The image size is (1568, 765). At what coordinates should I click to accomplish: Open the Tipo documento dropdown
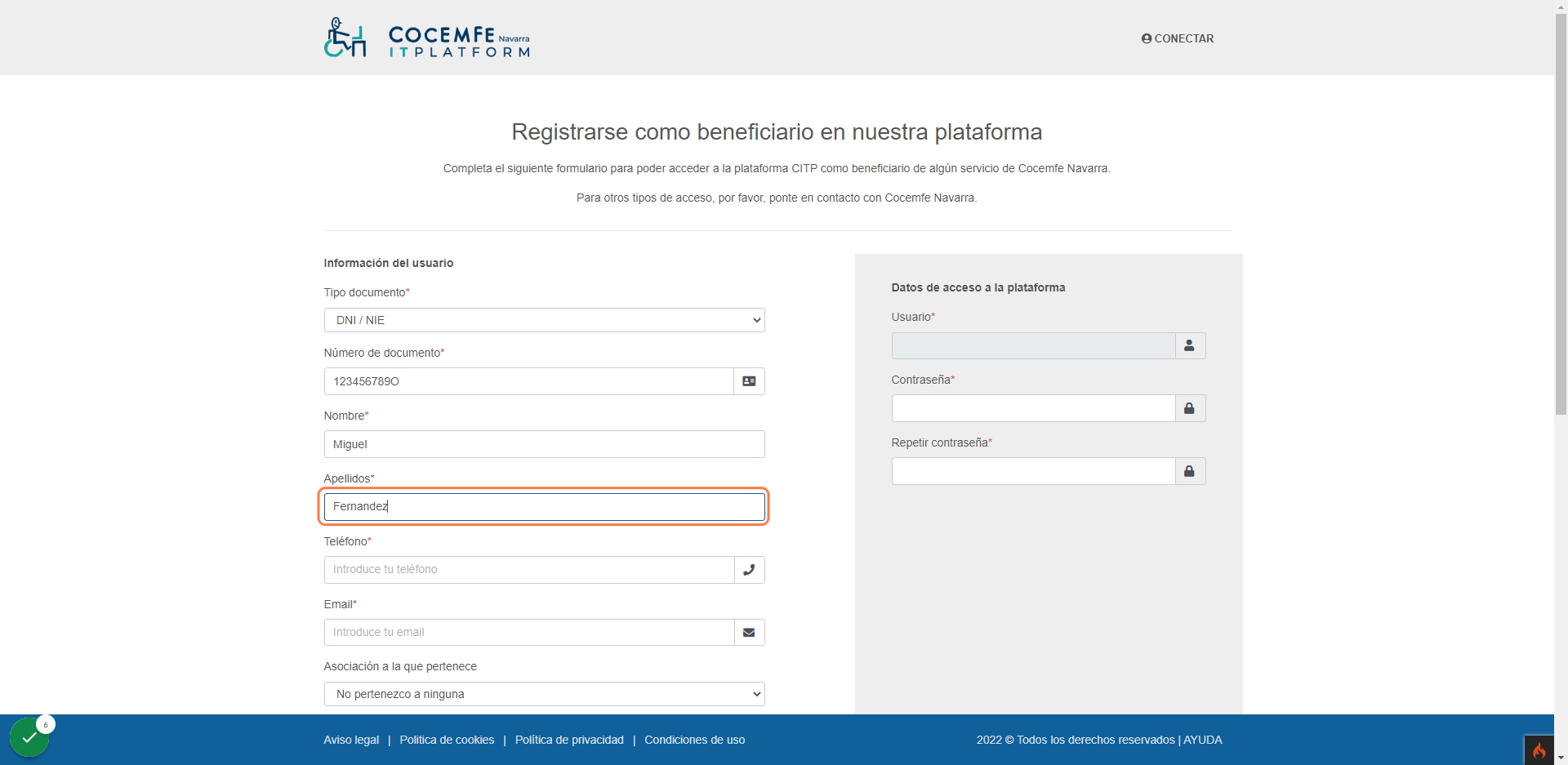pyautogui.click(x=545, y=320)
